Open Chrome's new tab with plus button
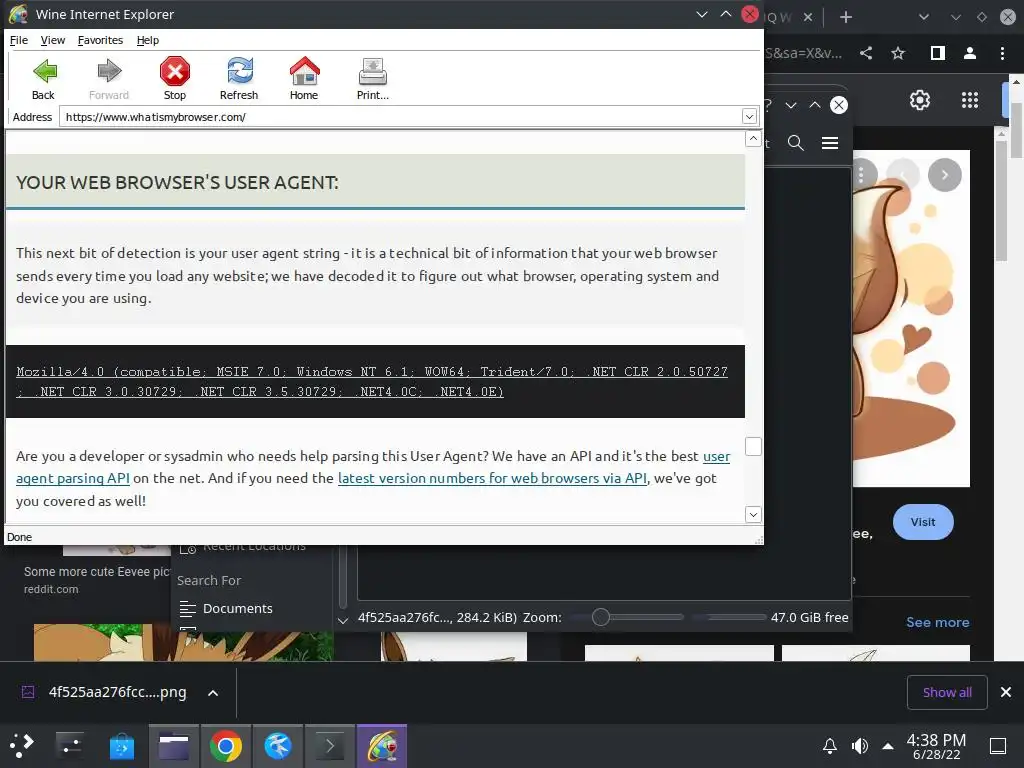This screenshot has height=768, width=1024. pos(846,17)
